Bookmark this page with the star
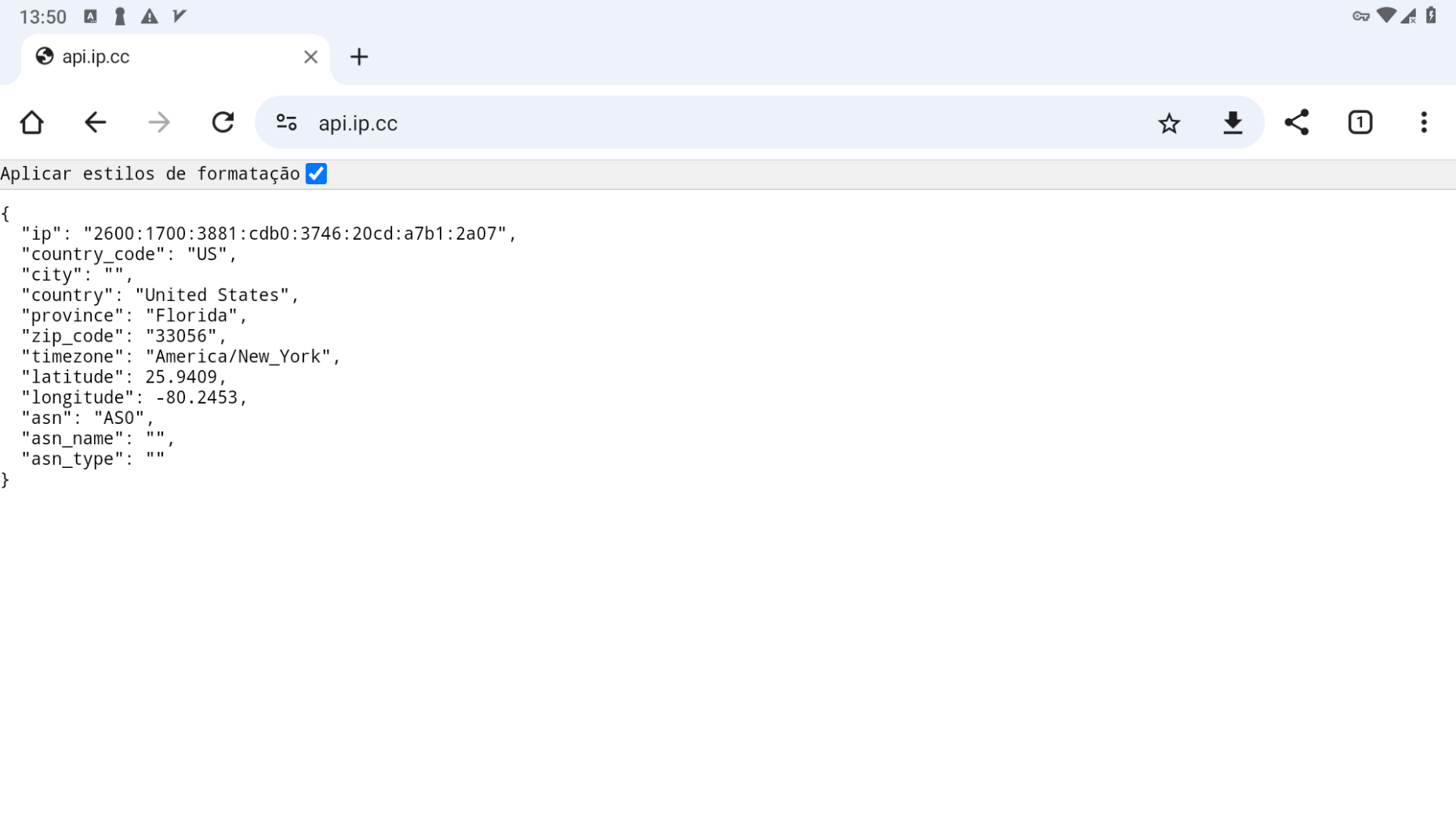Screen dimensions: 1456x819 coord(1169,123)
